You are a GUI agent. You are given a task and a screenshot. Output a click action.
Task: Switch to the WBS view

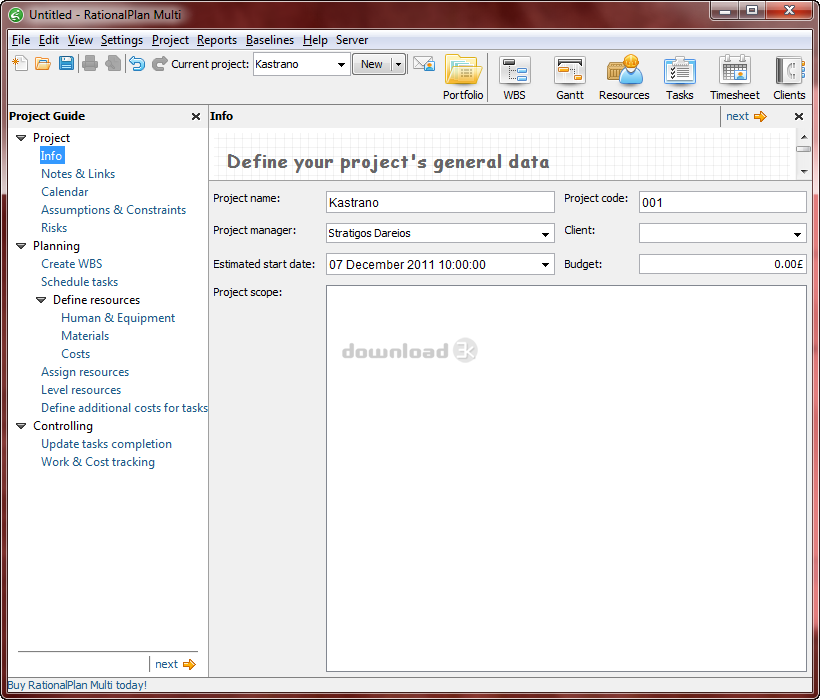click(515, 77)
